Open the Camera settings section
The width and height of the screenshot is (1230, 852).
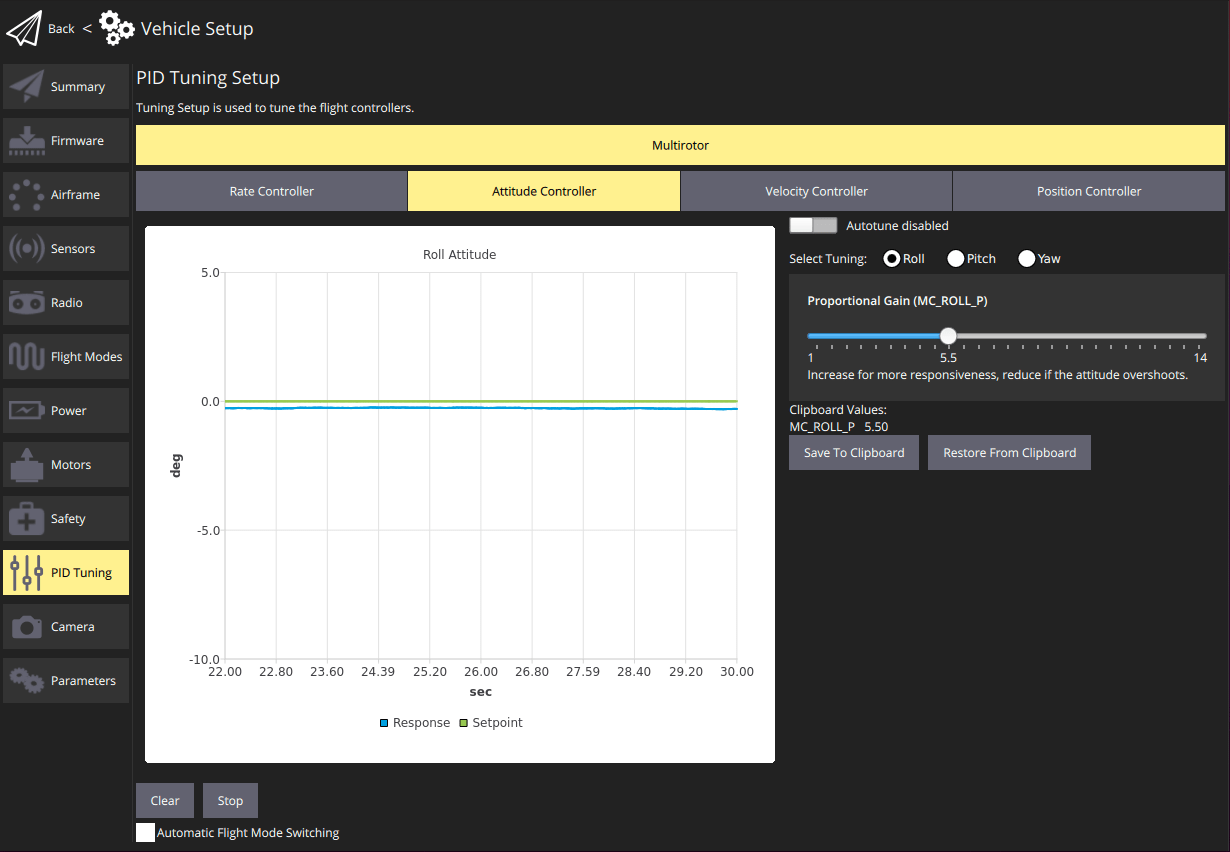66,627
